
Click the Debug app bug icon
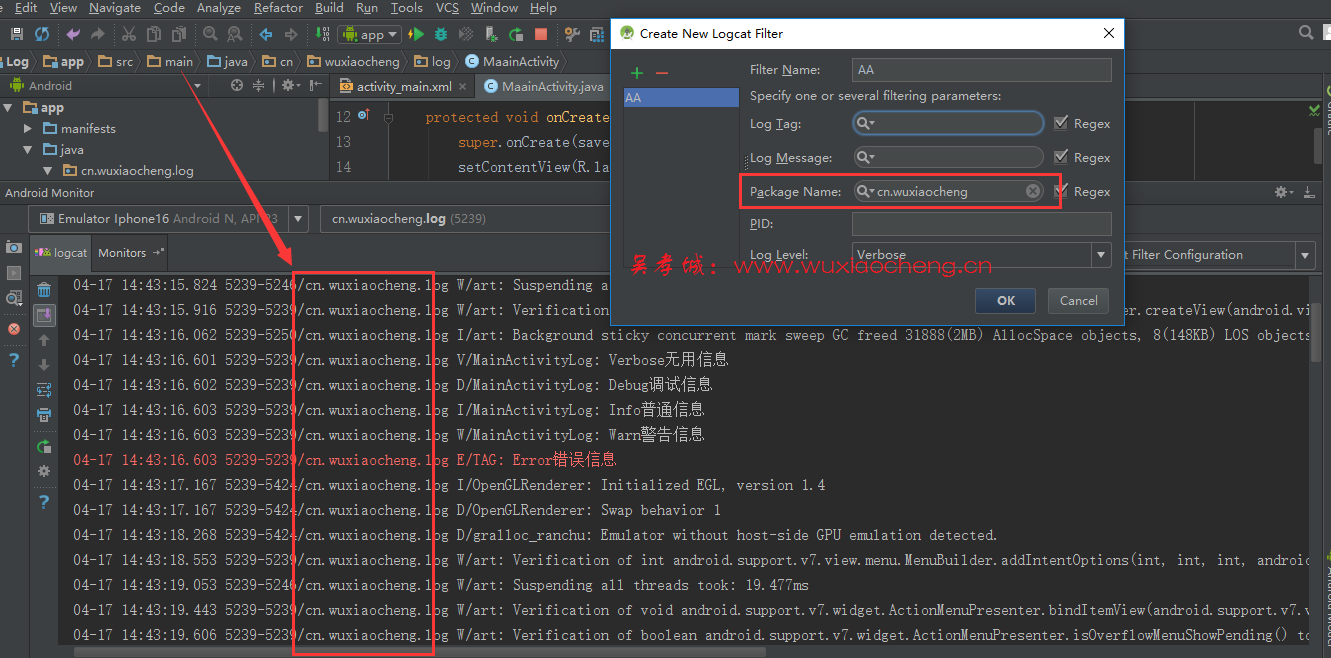click(x=442, y=34)
